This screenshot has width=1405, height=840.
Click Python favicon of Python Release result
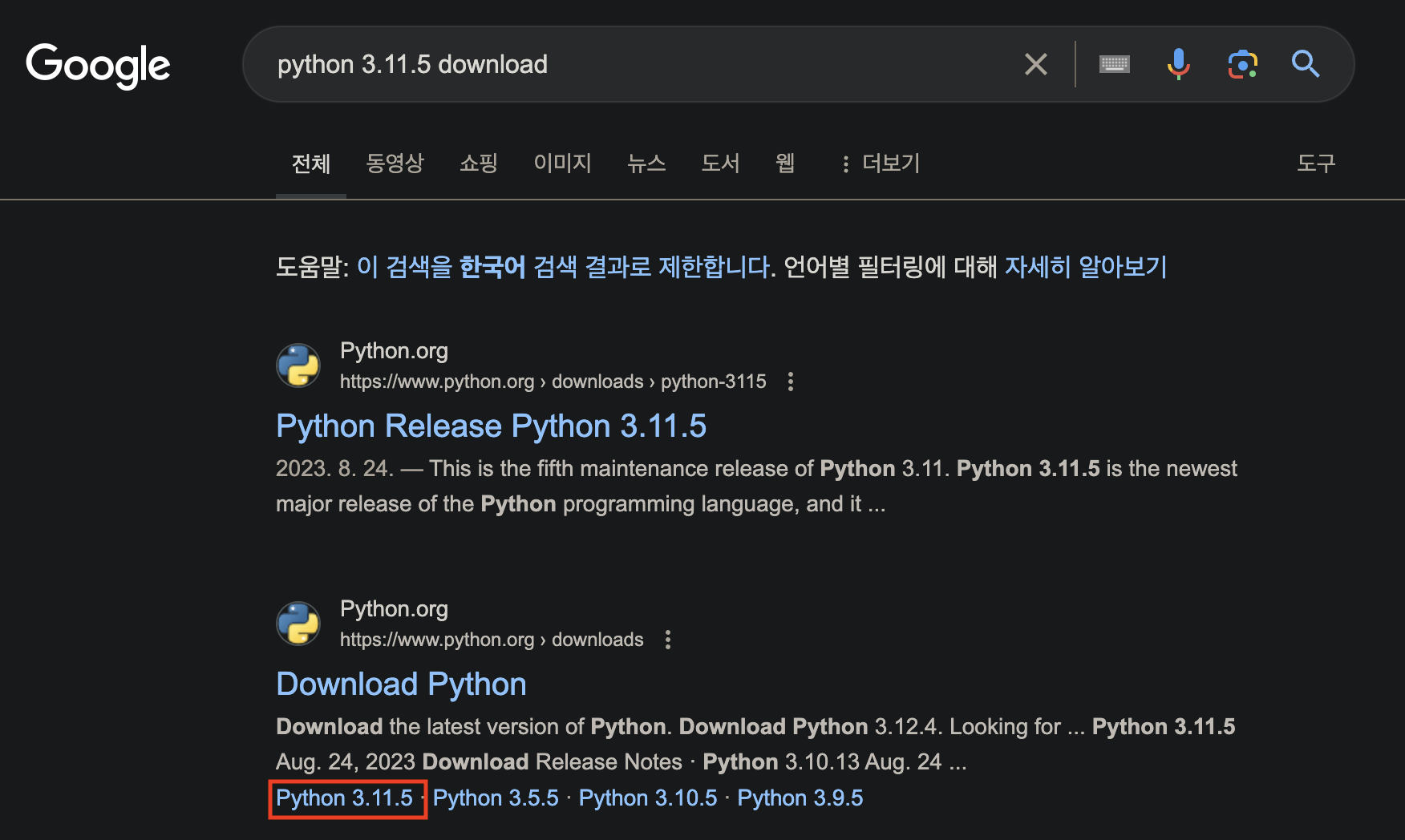tap(298, 365)
